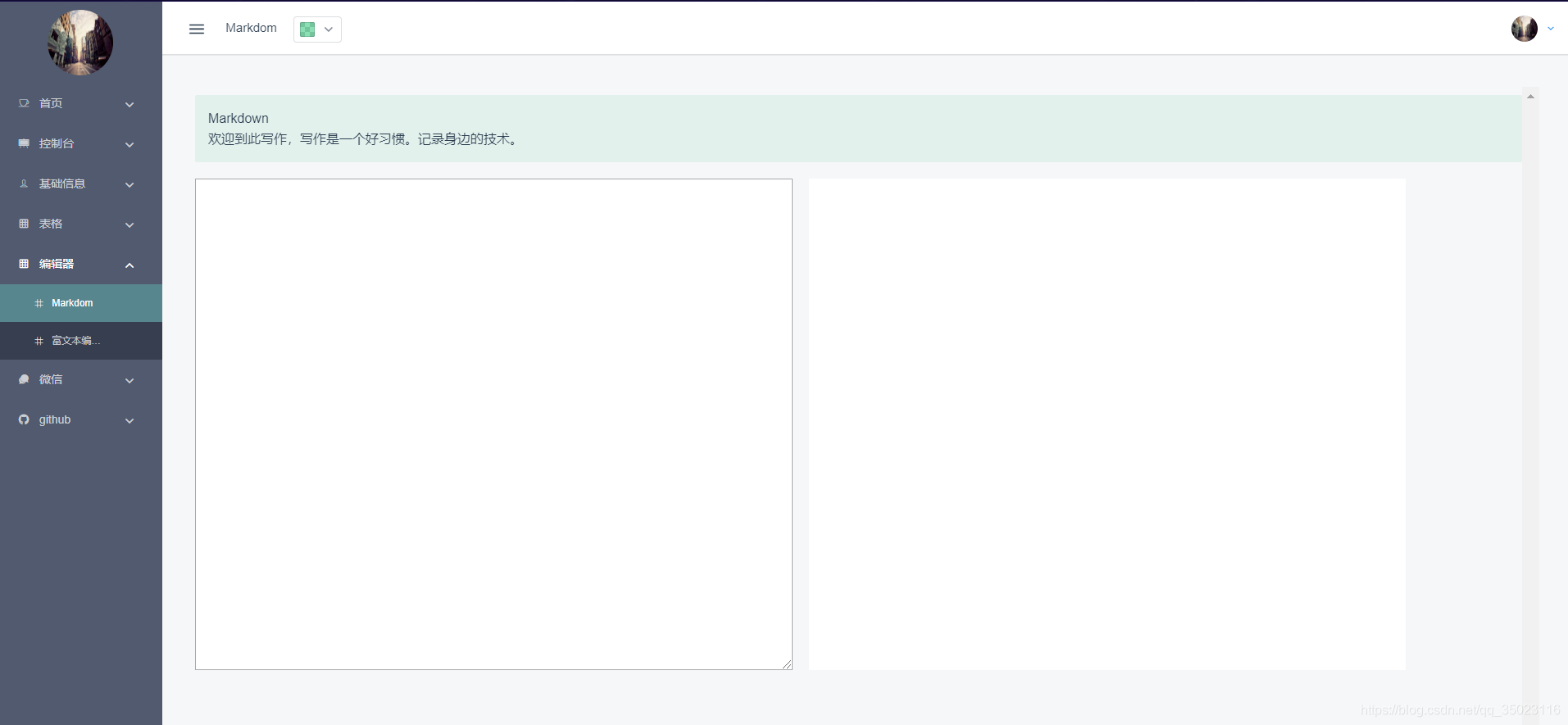Viewport: 1568px width, 725px height.
Task: Click into the markdown editor textarea
Action: click(493, 424)
